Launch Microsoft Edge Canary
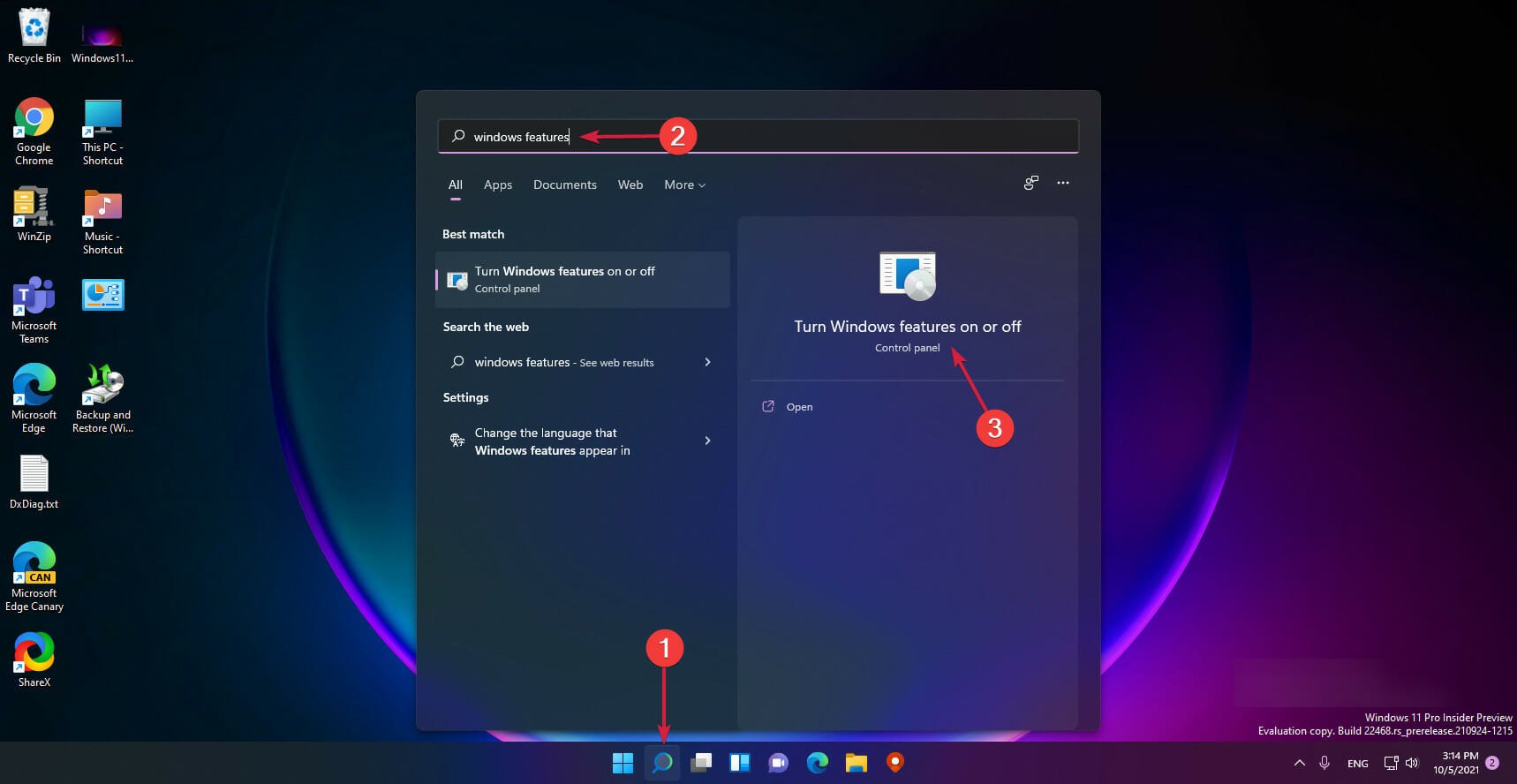This screenshot has width=1517, height=784. [34, 577]
